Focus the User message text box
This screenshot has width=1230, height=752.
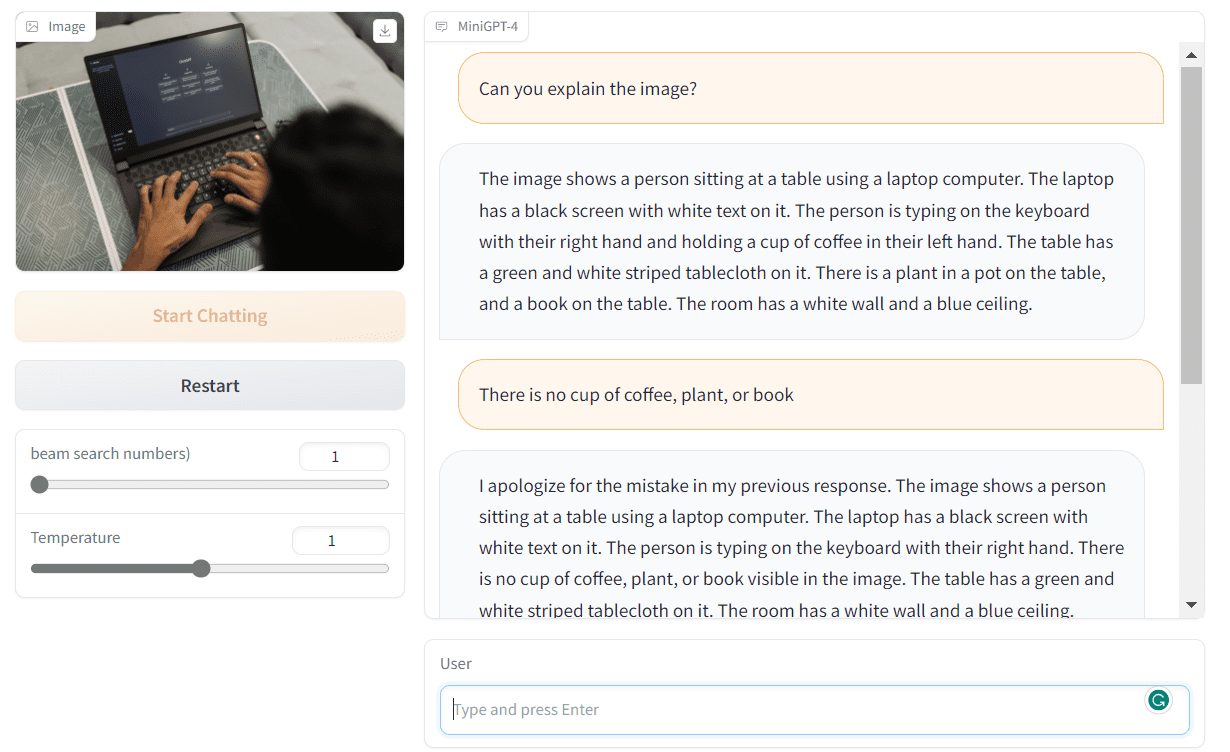tap(815, 710)
